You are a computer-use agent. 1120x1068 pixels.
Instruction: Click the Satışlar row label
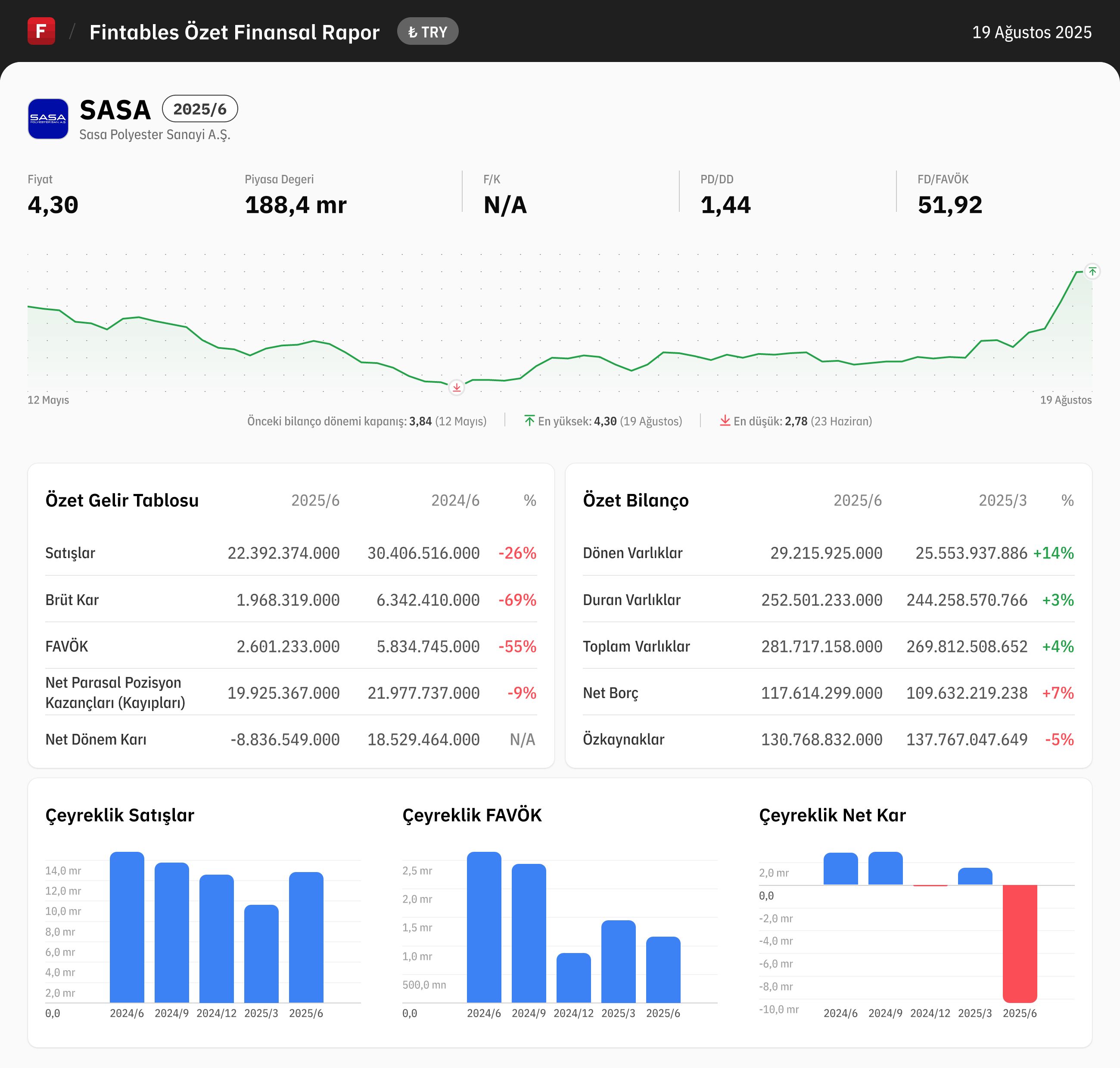[x=70, y=553]
